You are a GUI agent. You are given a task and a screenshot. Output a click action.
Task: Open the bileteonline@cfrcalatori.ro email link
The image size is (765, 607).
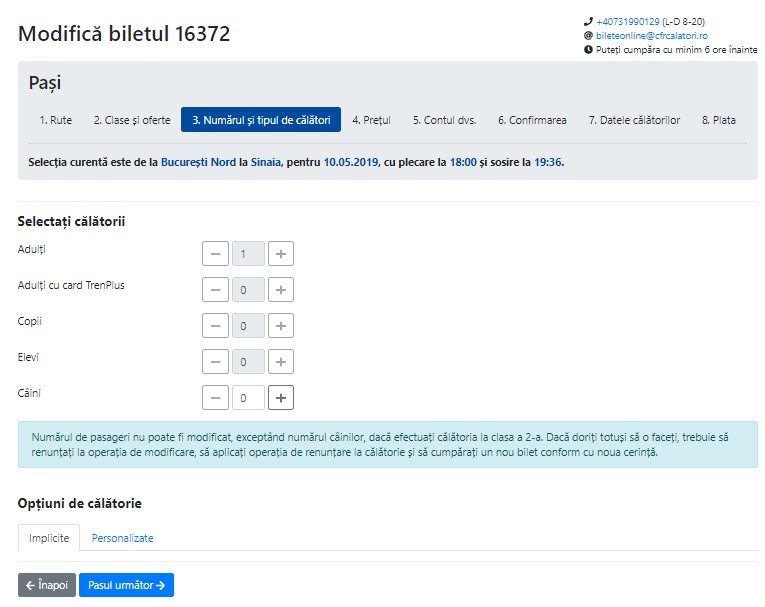(x=652, y=36)
